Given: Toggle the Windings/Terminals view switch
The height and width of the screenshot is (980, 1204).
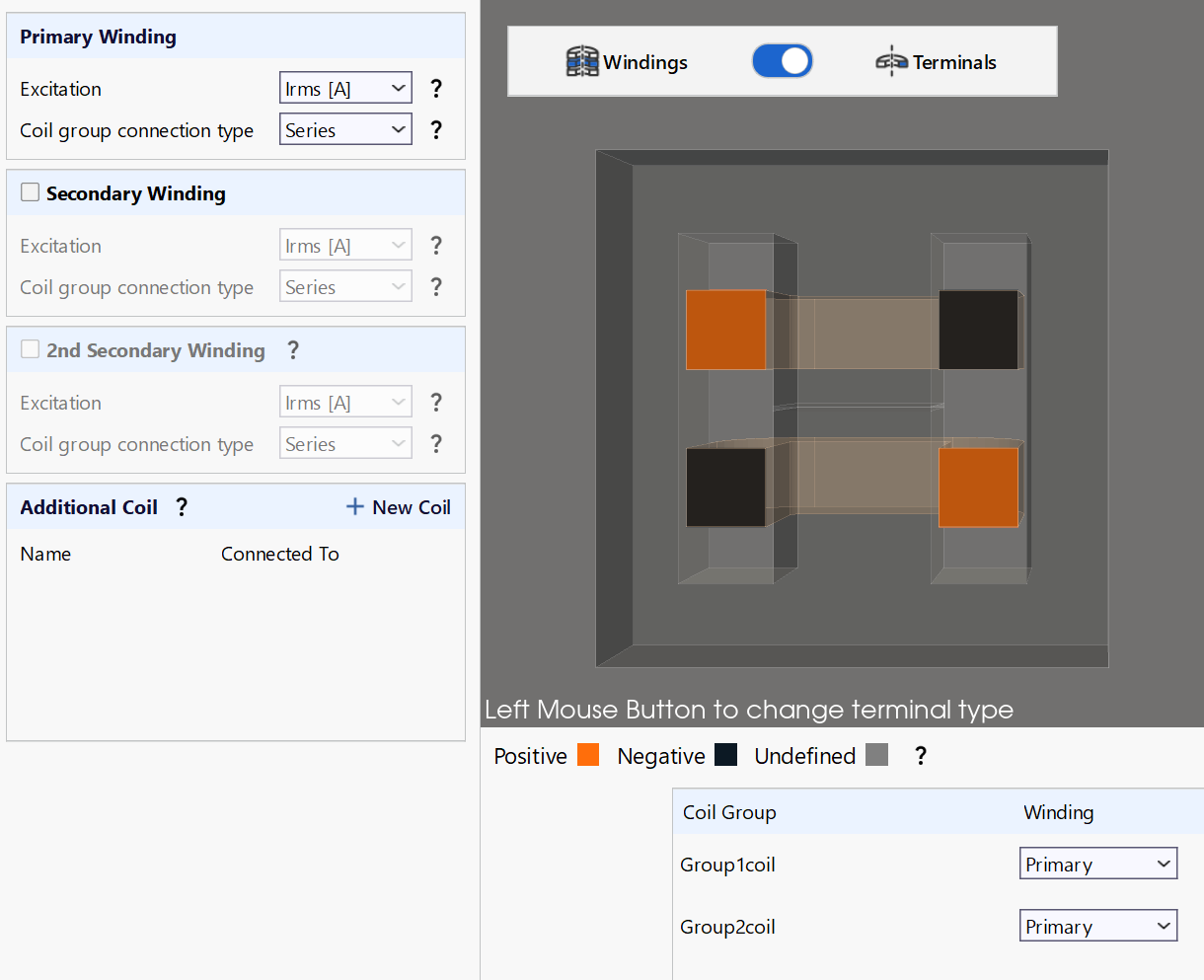Looking at the screenshot, I should click(x=783, y=61).
